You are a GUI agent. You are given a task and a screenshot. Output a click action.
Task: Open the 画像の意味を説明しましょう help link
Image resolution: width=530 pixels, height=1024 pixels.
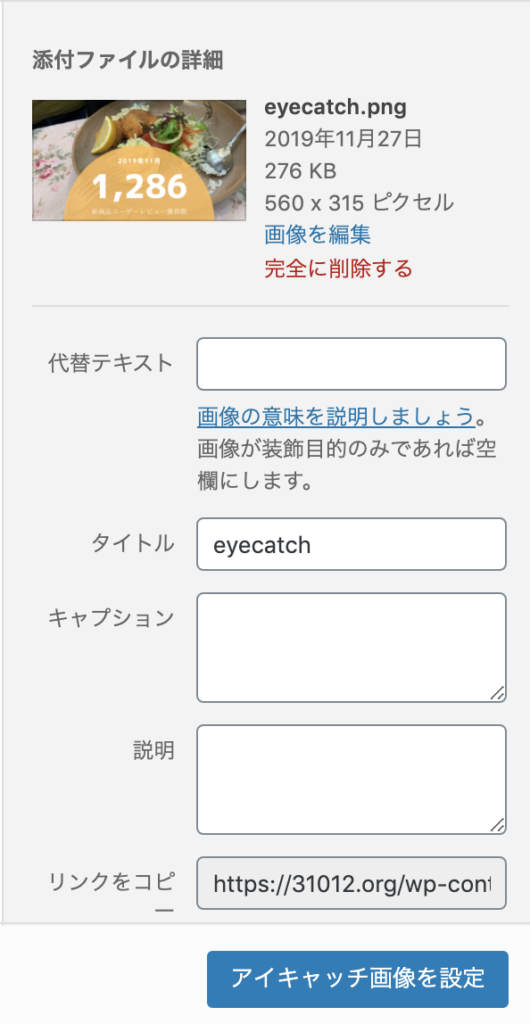click(335, 415)
